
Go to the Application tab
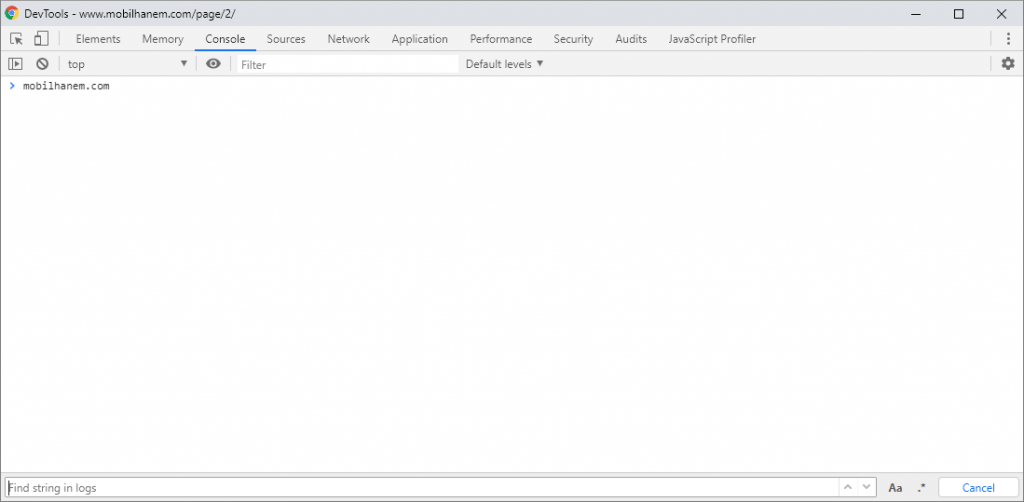pyautogui.click(x=420, y=39)
